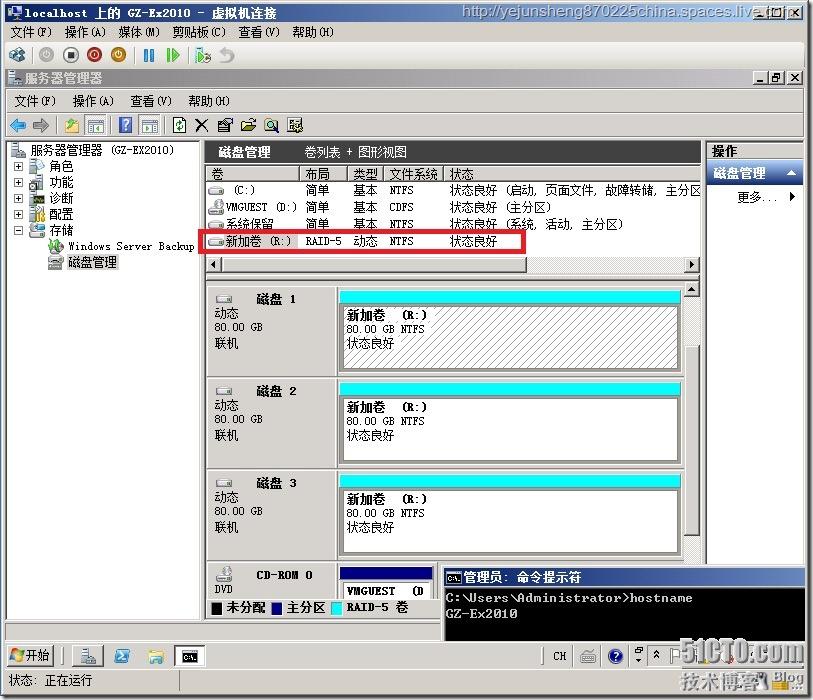The width and height of the screenshot is (813, 700).
Task: Click the Turn Off (stop) VM button
Action: click(71, 54)
